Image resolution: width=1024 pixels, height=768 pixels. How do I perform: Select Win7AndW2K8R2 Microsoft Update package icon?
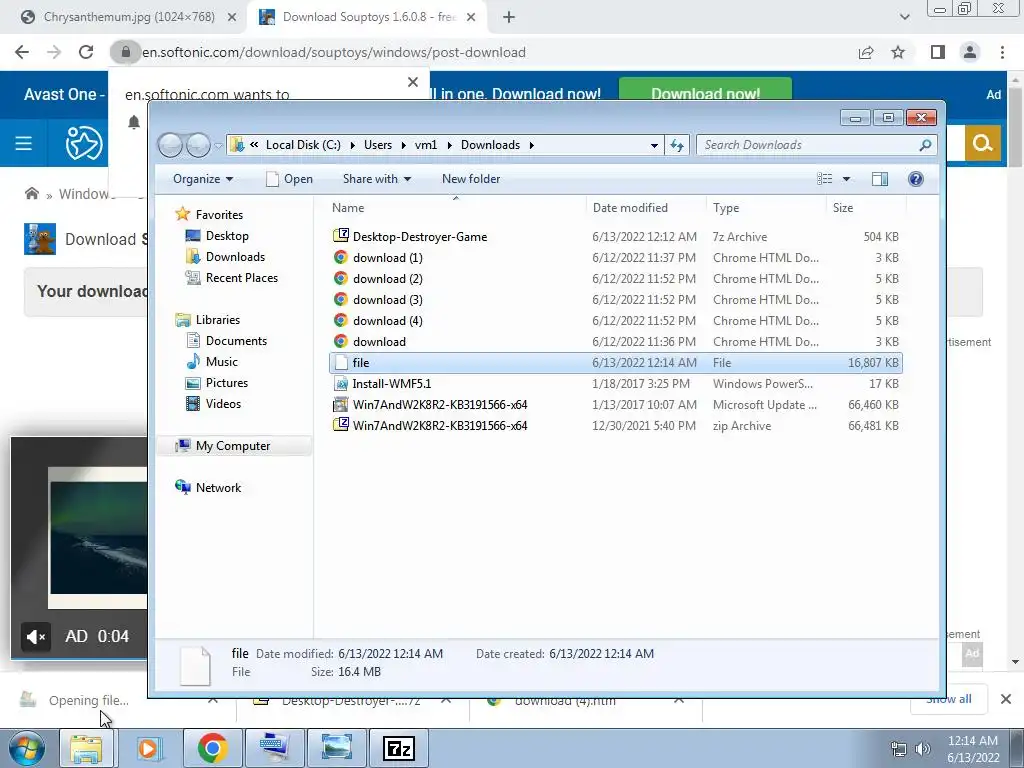(x=340, y=404)
